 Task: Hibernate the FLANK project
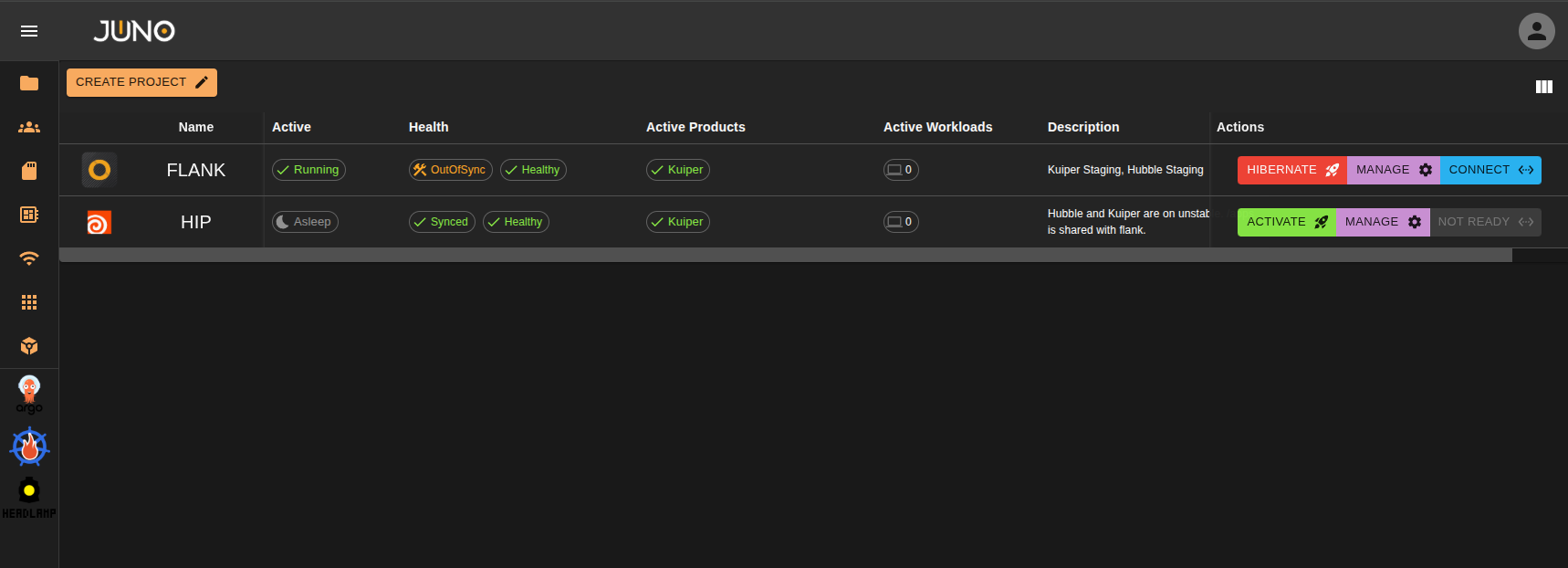(x=1291, y=170)
